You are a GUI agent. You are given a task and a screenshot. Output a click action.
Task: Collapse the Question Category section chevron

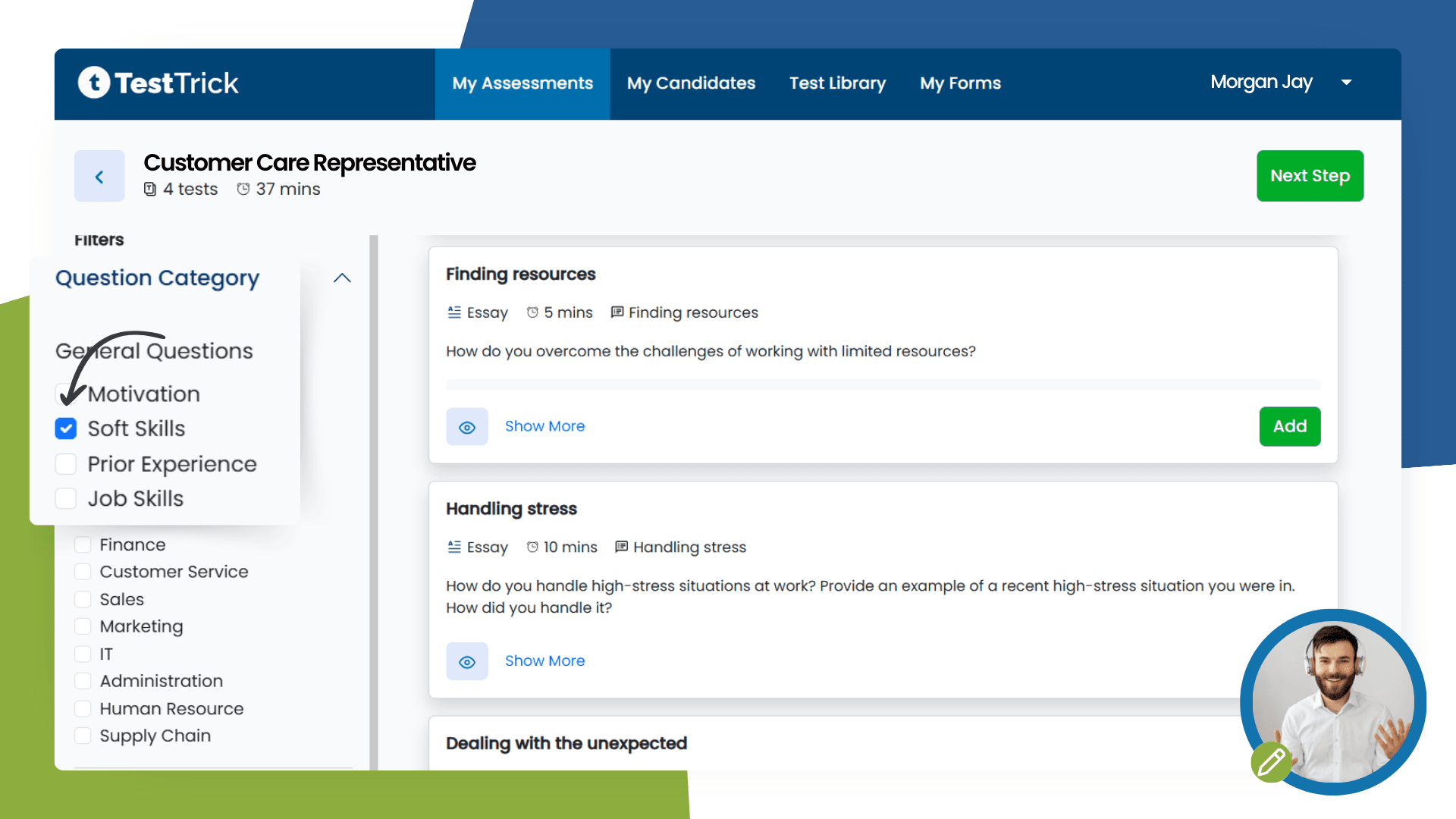342,278
